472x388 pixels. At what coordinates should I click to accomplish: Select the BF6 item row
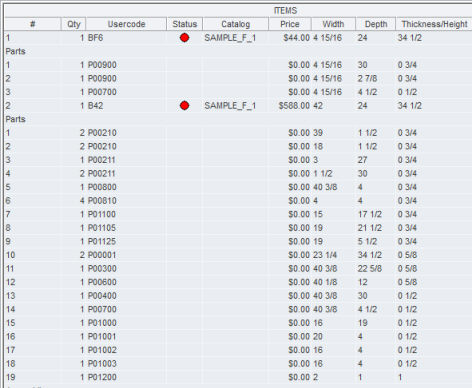point(238,38)
